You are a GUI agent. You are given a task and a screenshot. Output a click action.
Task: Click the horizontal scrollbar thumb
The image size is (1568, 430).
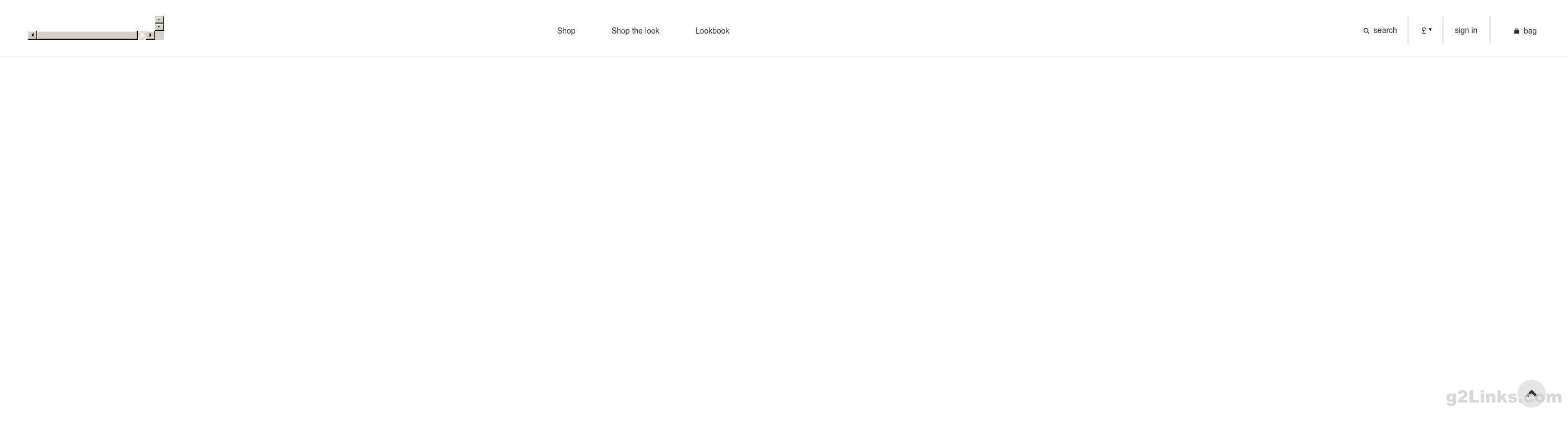(x=88, y=35)
